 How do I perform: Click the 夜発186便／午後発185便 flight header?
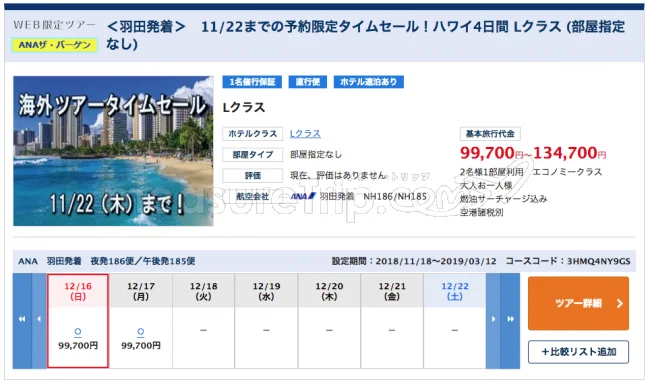[143, 261]
